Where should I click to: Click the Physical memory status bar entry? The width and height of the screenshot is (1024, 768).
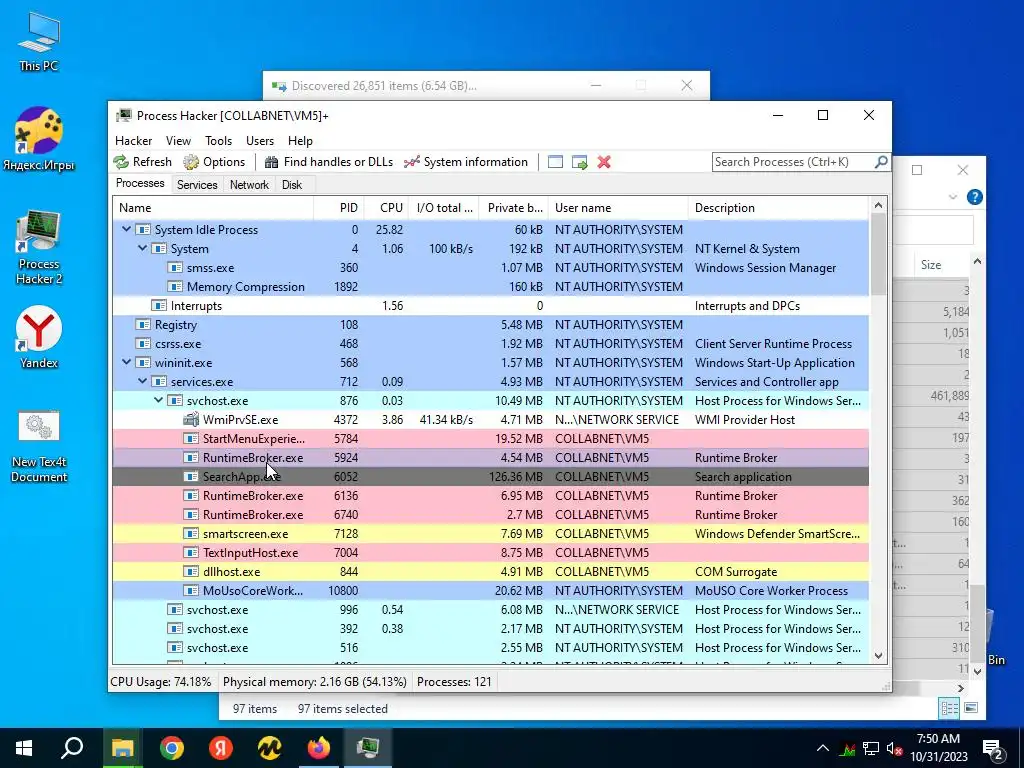314,682
